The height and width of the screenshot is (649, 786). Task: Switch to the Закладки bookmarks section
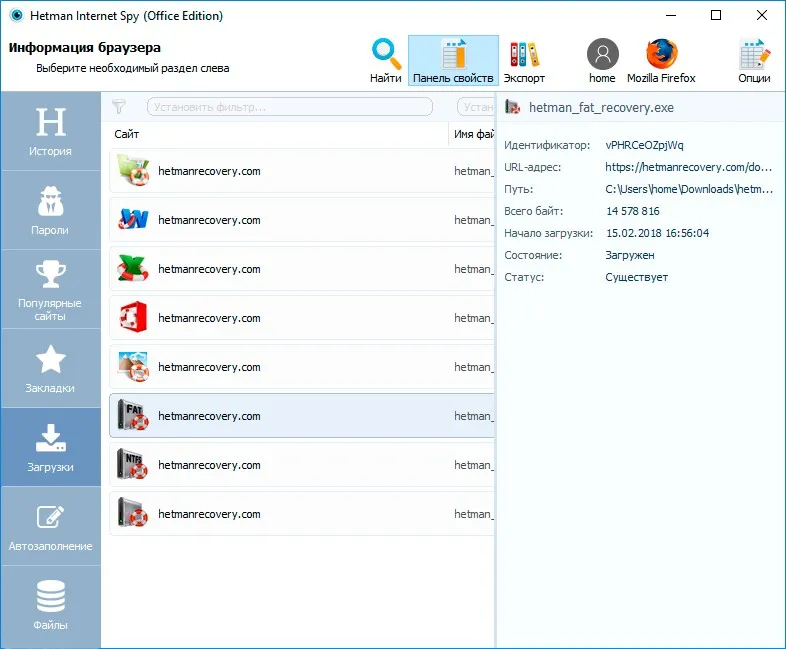50,368
